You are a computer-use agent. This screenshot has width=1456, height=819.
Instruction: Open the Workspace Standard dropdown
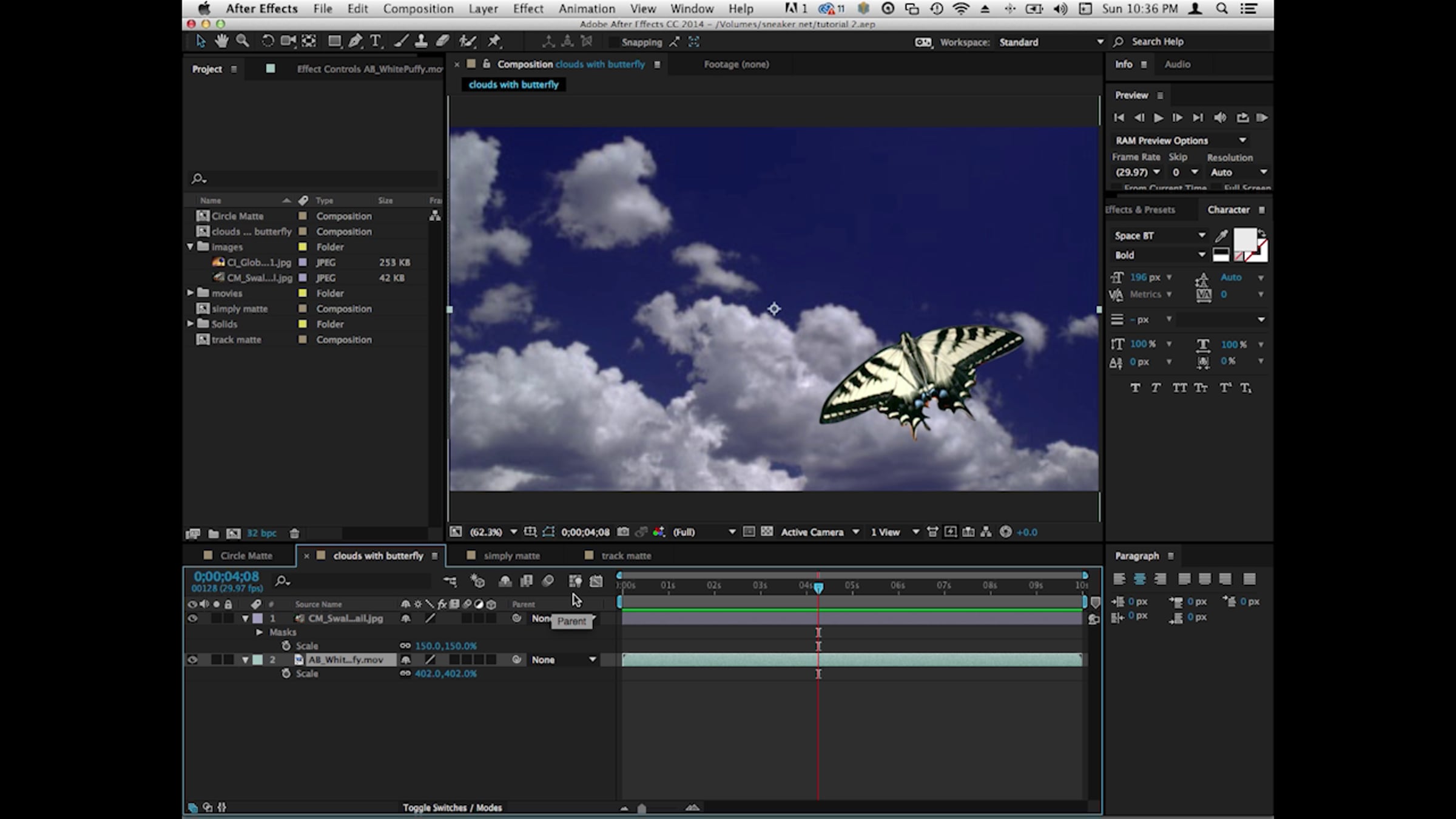pos(1051,42)
